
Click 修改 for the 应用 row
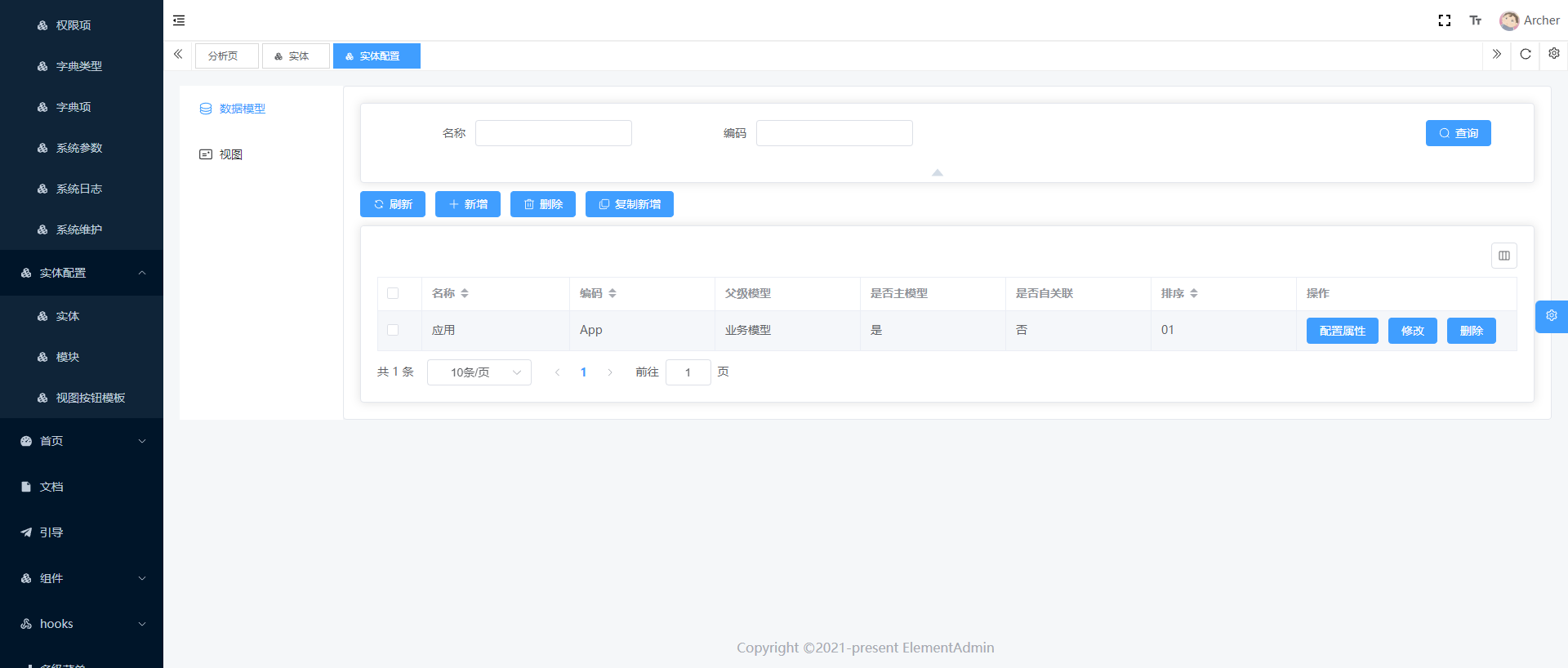coord(1413,331)
